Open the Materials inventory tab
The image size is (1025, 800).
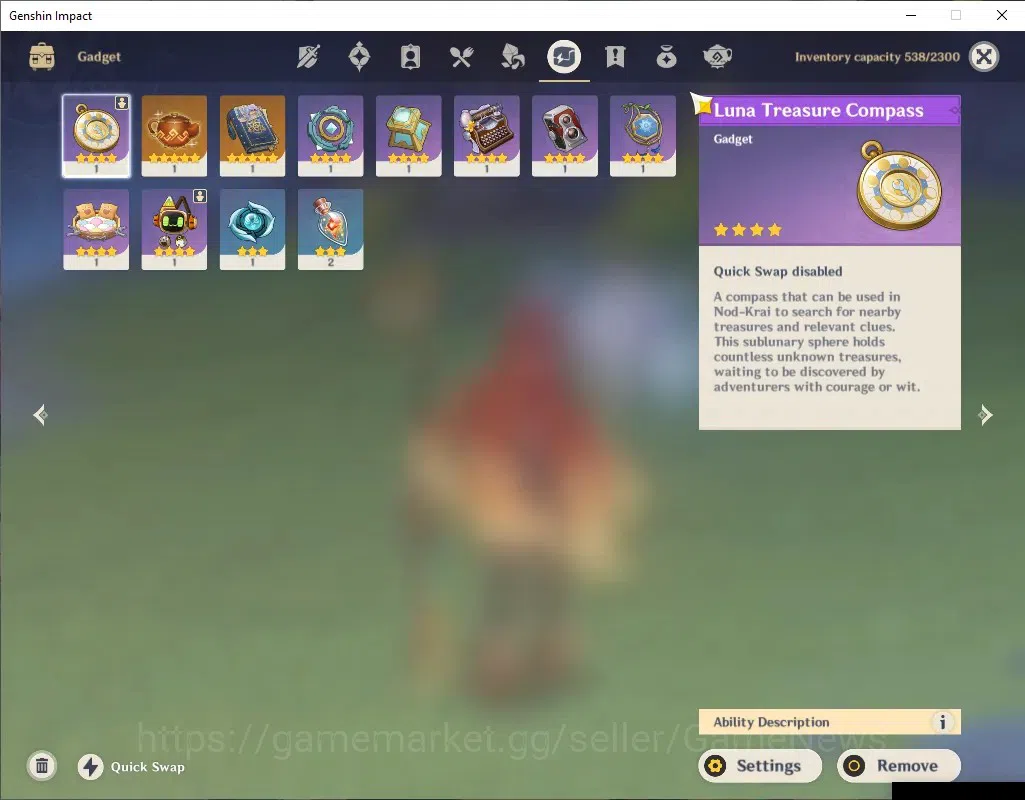click(x=512, y=57)
